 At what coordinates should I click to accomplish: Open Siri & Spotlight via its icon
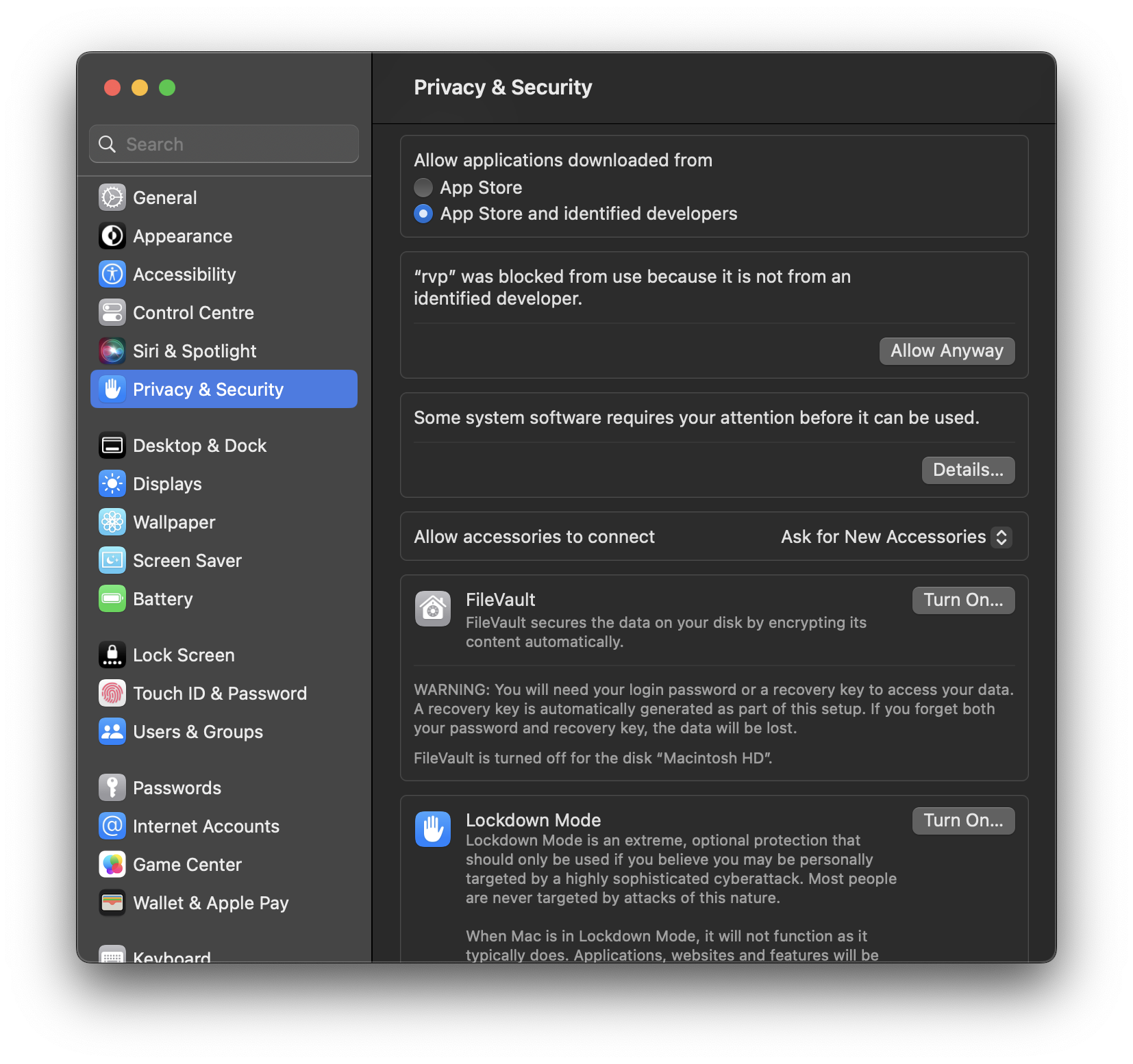[112, 351]
